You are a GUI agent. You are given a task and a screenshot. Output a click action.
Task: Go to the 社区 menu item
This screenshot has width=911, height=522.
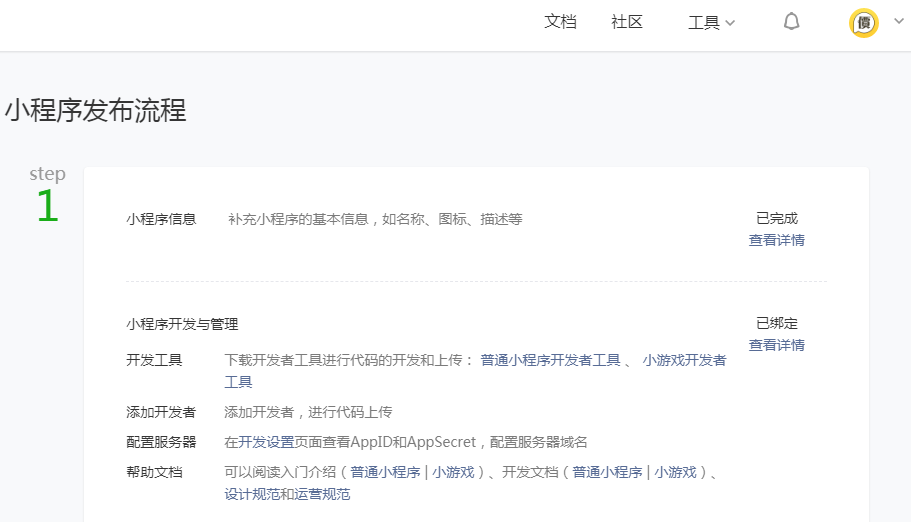click(x=627, y=22)
